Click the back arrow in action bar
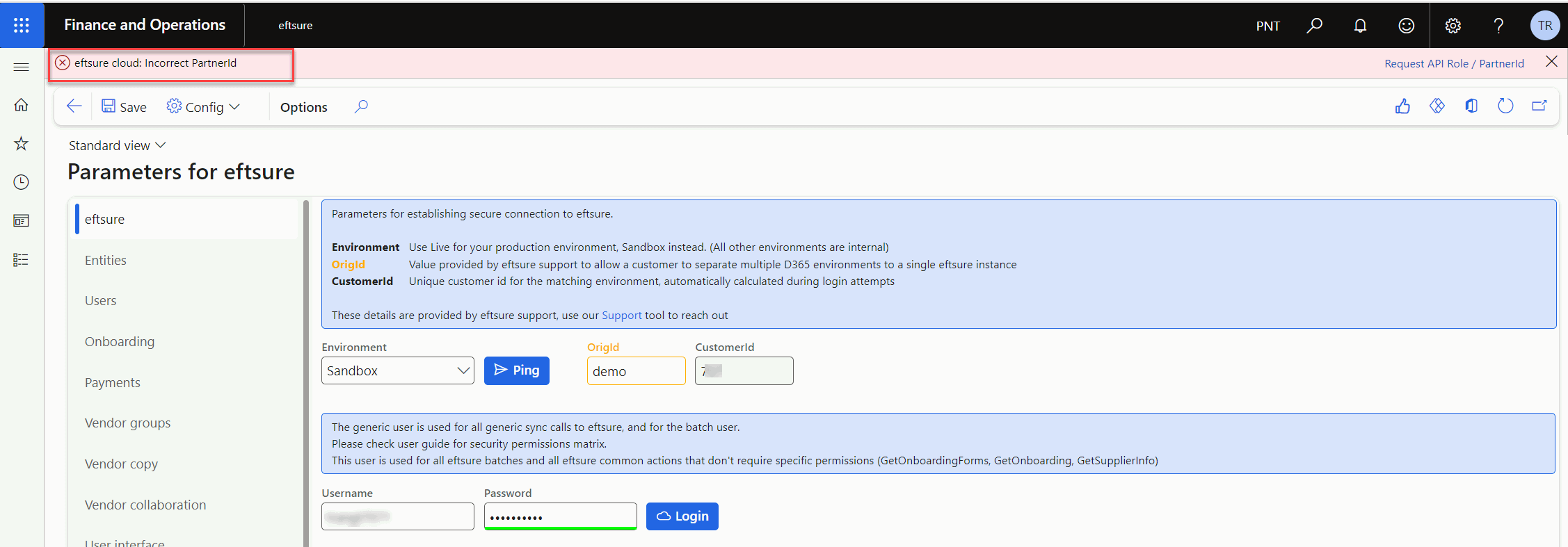Image resolution: width=1568 pixels, height=547 pixels. point(74,106)
